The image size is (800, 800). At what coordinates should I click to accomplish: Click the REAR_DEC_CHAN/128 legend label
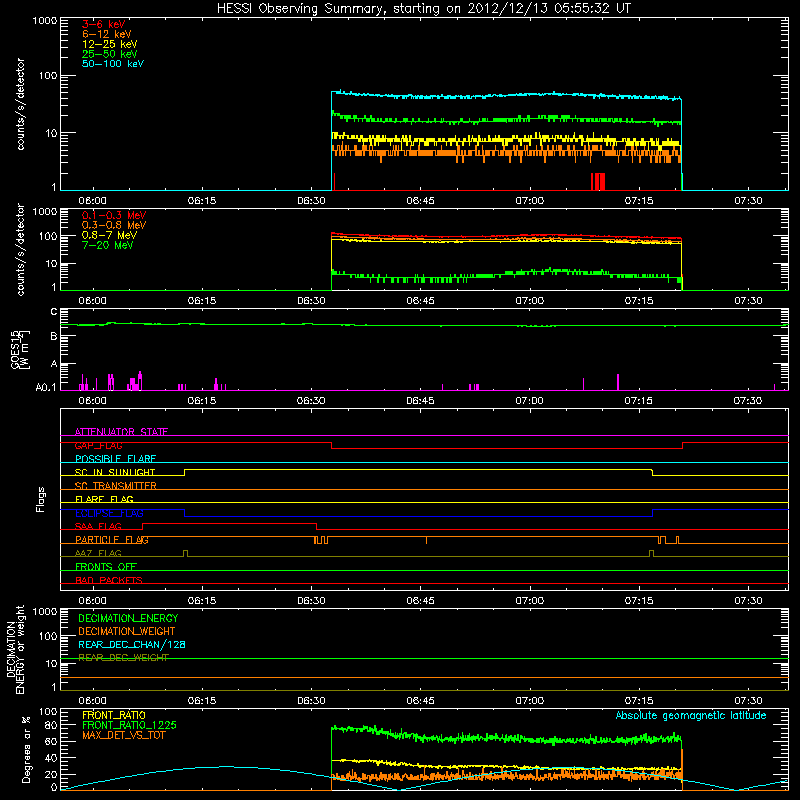coord(132,644)
